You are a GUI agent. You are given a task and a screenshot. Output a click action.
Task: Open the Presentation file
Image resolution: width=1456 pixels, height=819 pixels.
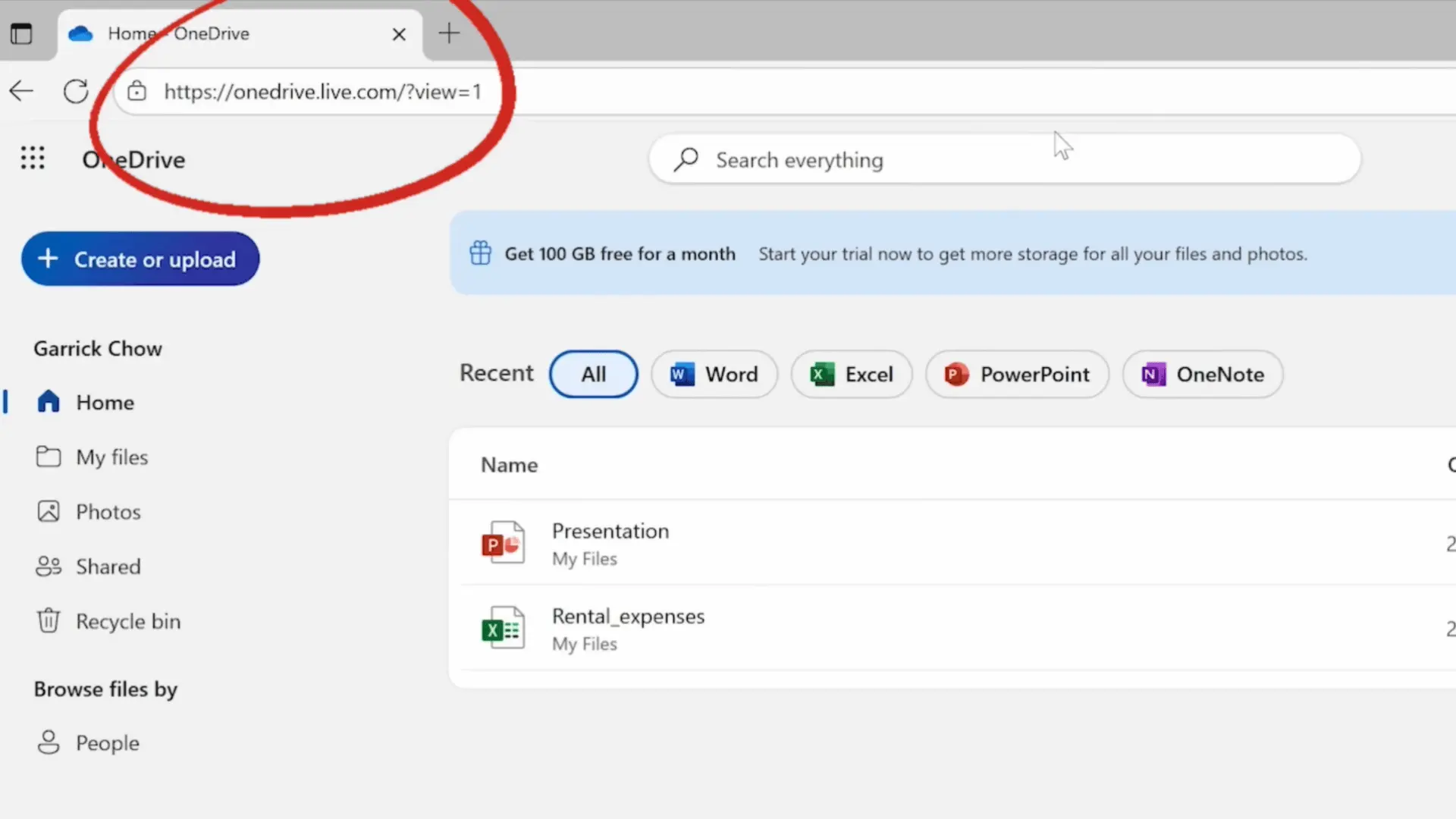610,531
